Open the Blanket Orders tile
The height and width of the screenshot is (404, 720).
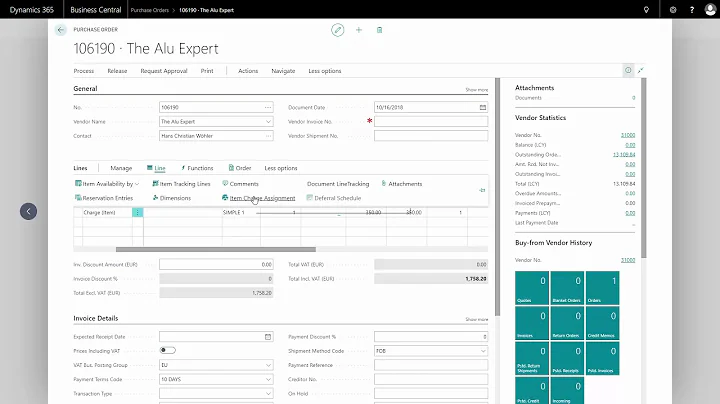567,288
